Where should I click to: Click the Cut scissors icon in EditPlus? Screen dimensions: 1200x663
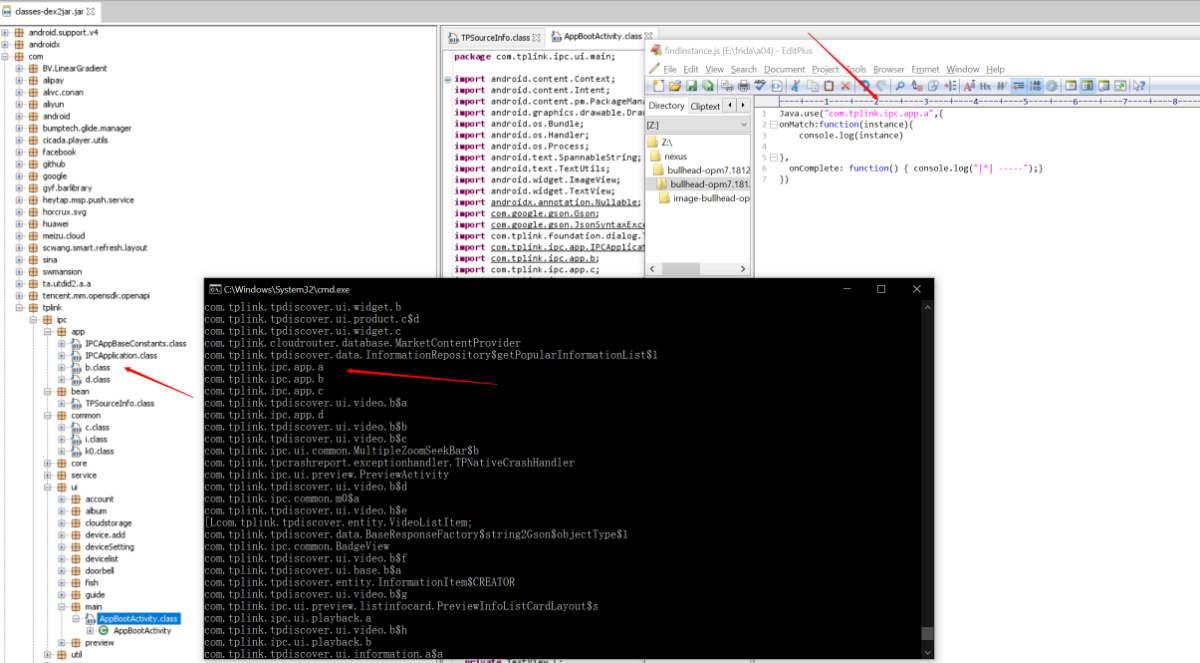coord(796,86)
